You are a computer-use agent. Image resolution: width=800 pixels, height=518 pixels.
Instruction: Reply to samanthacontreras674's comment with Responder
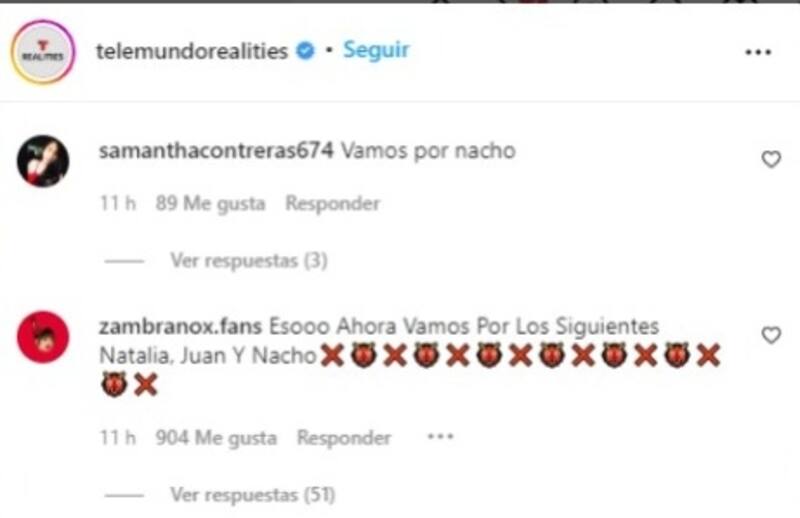[333, 203]
